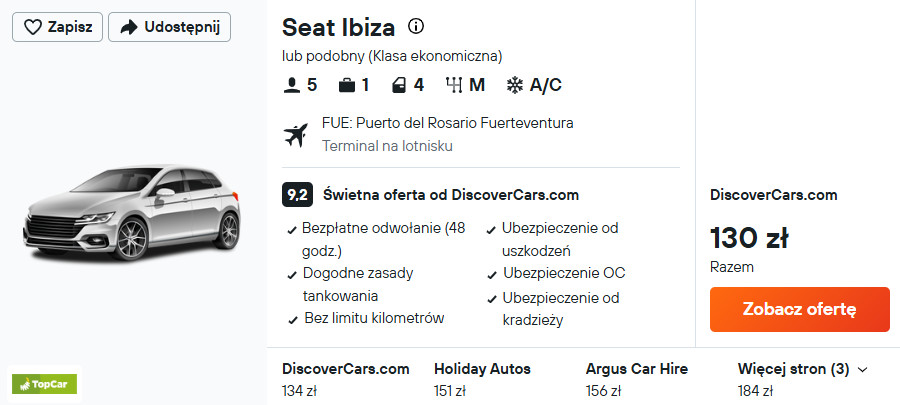Click the 9.2 rating badge
900x405 pixels.
296,195
